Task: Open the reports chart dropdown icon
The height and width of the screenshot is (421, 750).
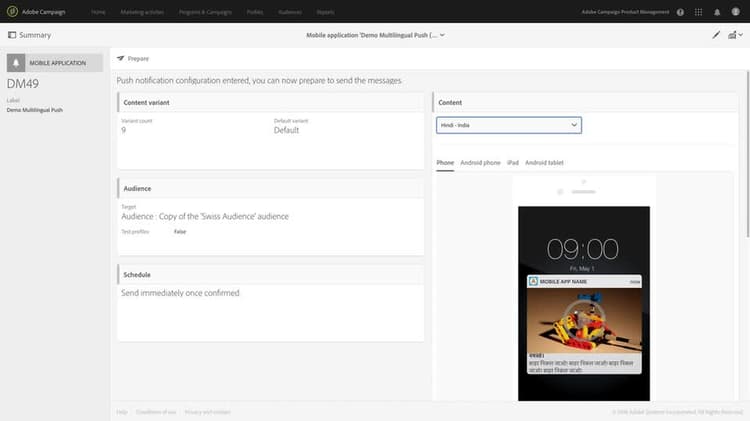Action: (x=735, y=35)
